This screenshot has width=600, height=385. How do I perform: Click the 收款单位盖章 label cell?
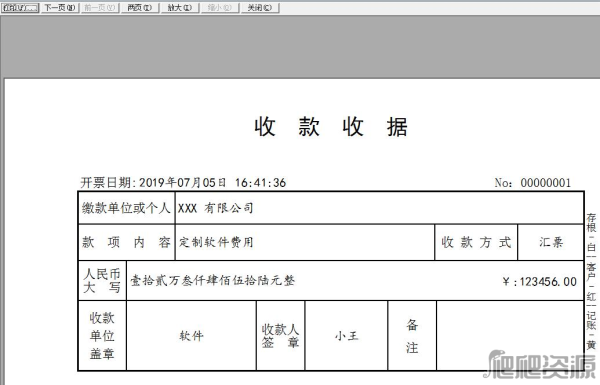(x=102, y=336)
